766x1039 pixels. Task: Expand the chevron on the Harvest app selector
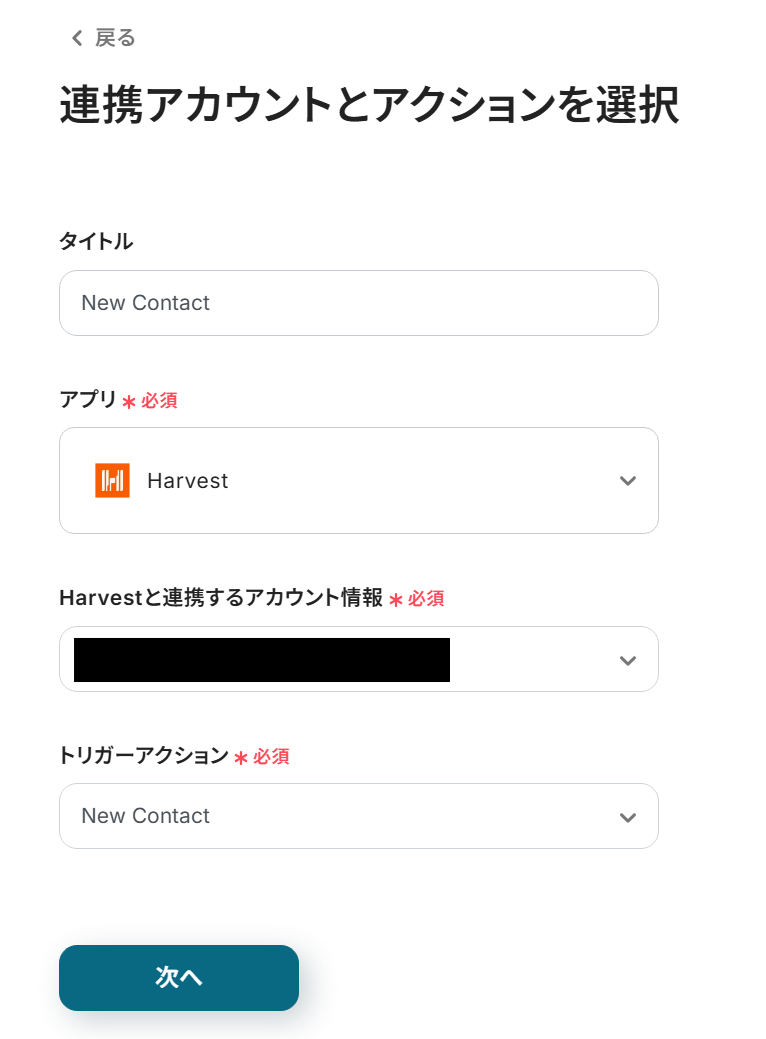[x=628, y=481]
